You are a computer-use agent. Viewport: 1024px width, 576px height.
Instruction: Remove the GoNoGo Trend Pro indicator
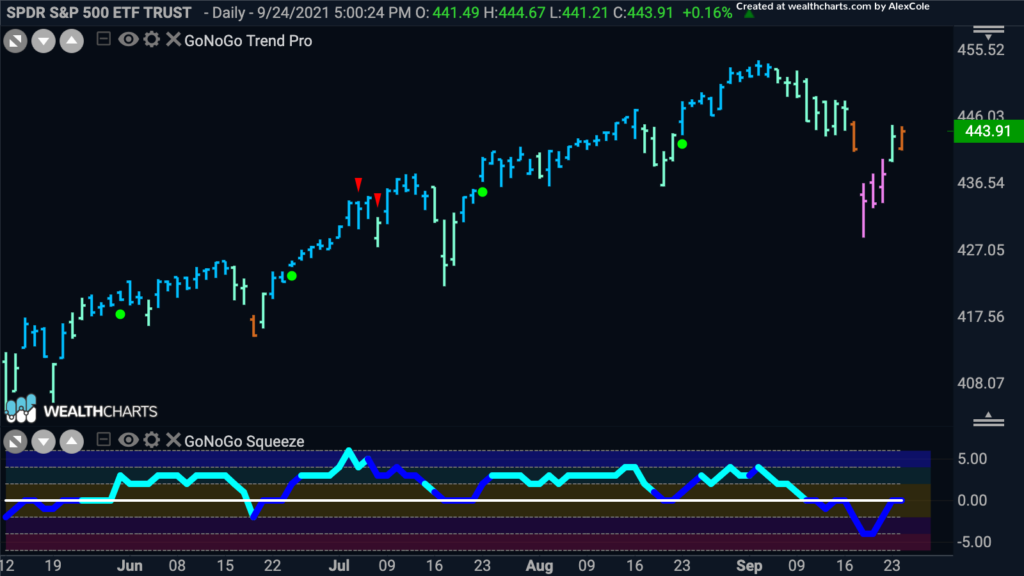(x=173, y=40)
